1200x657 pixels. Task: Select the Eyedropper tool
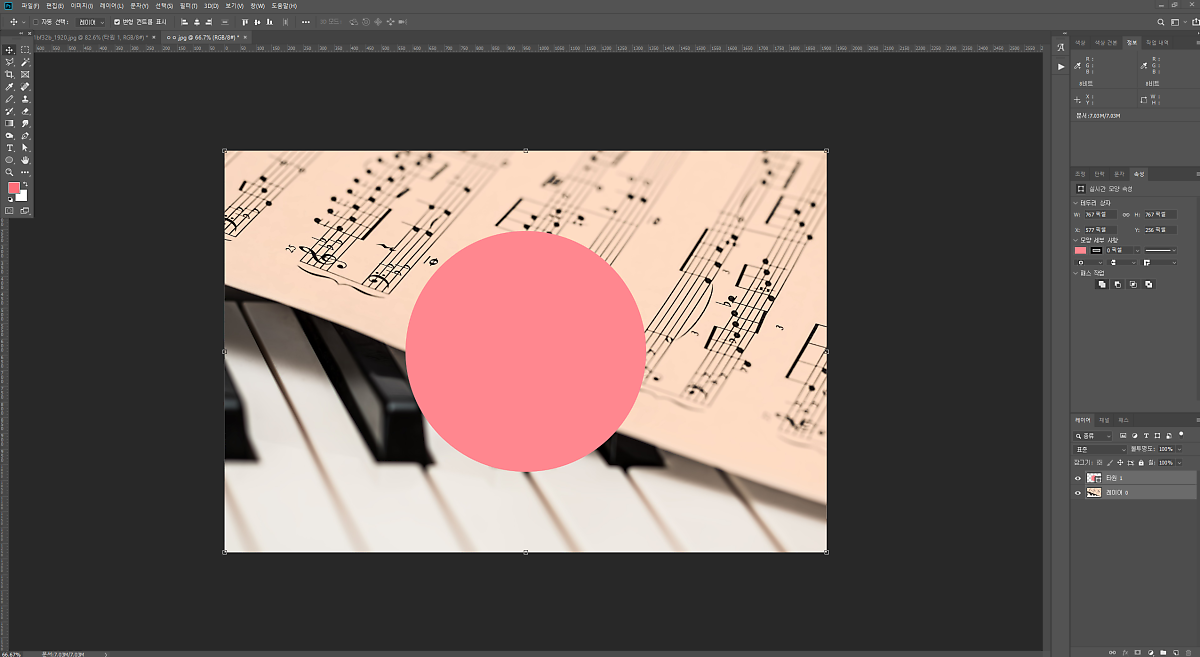10,87
